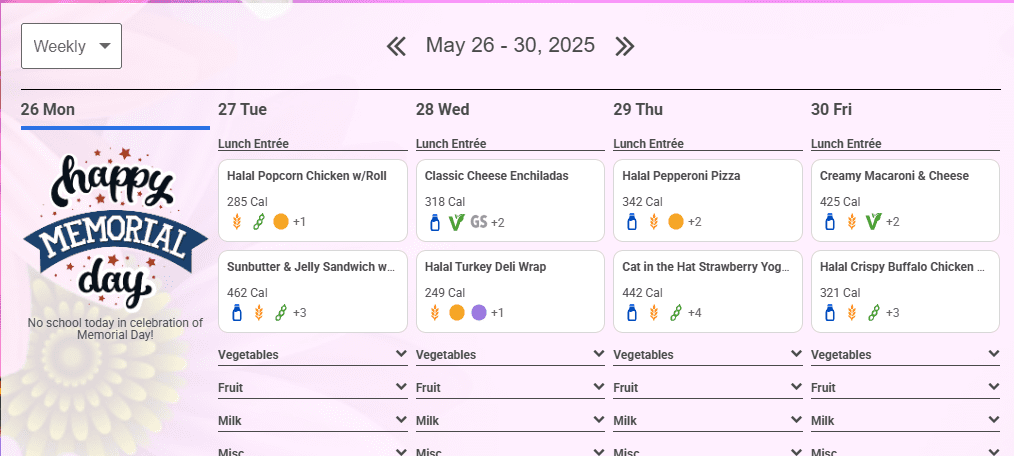Expand Vegetables section for Tuesday 27
The height and width of the screenshot is (456, 1014).
[313, 354]
